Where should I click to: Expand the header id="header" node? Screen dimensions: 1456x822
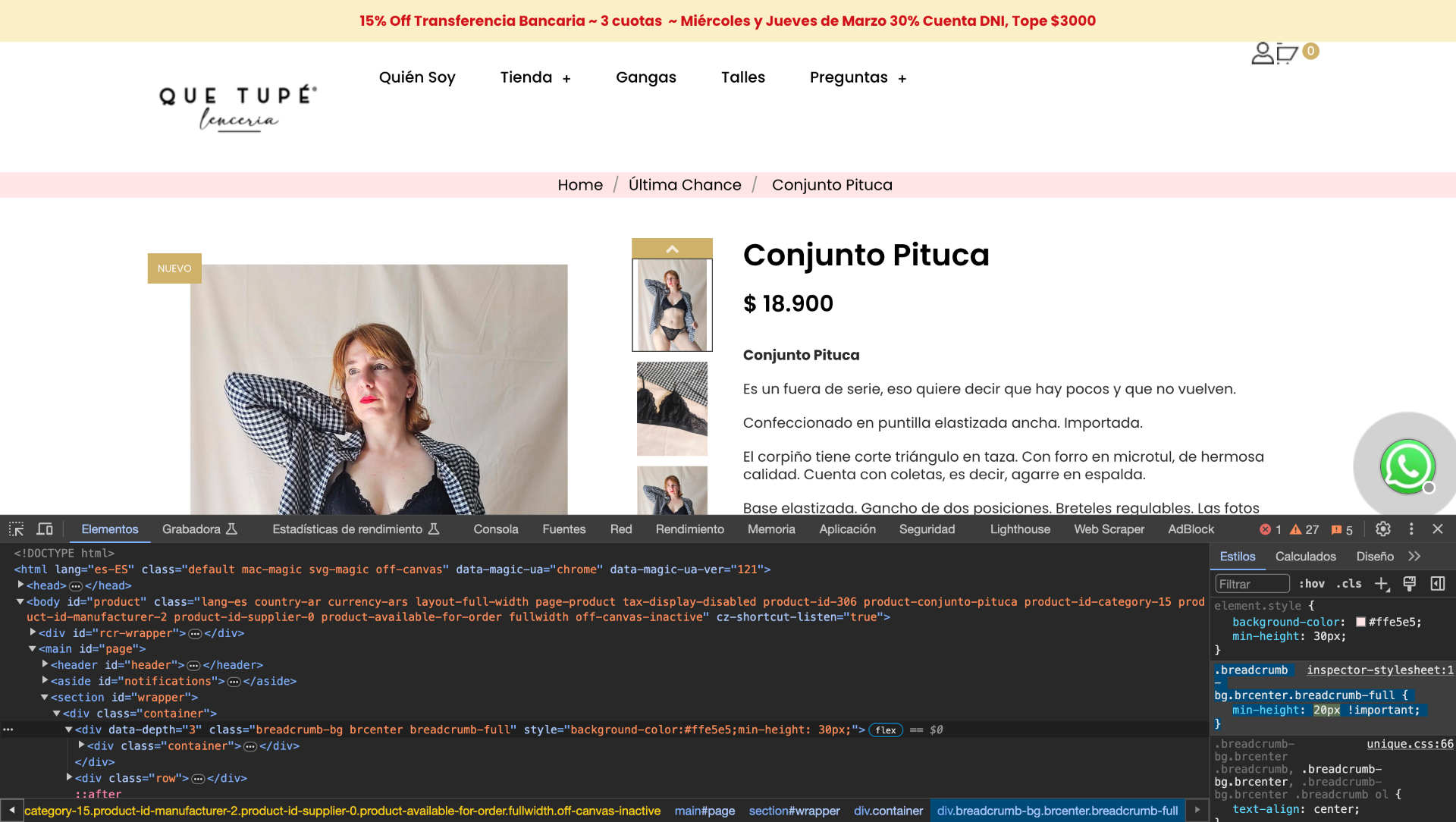click(45, 664)
